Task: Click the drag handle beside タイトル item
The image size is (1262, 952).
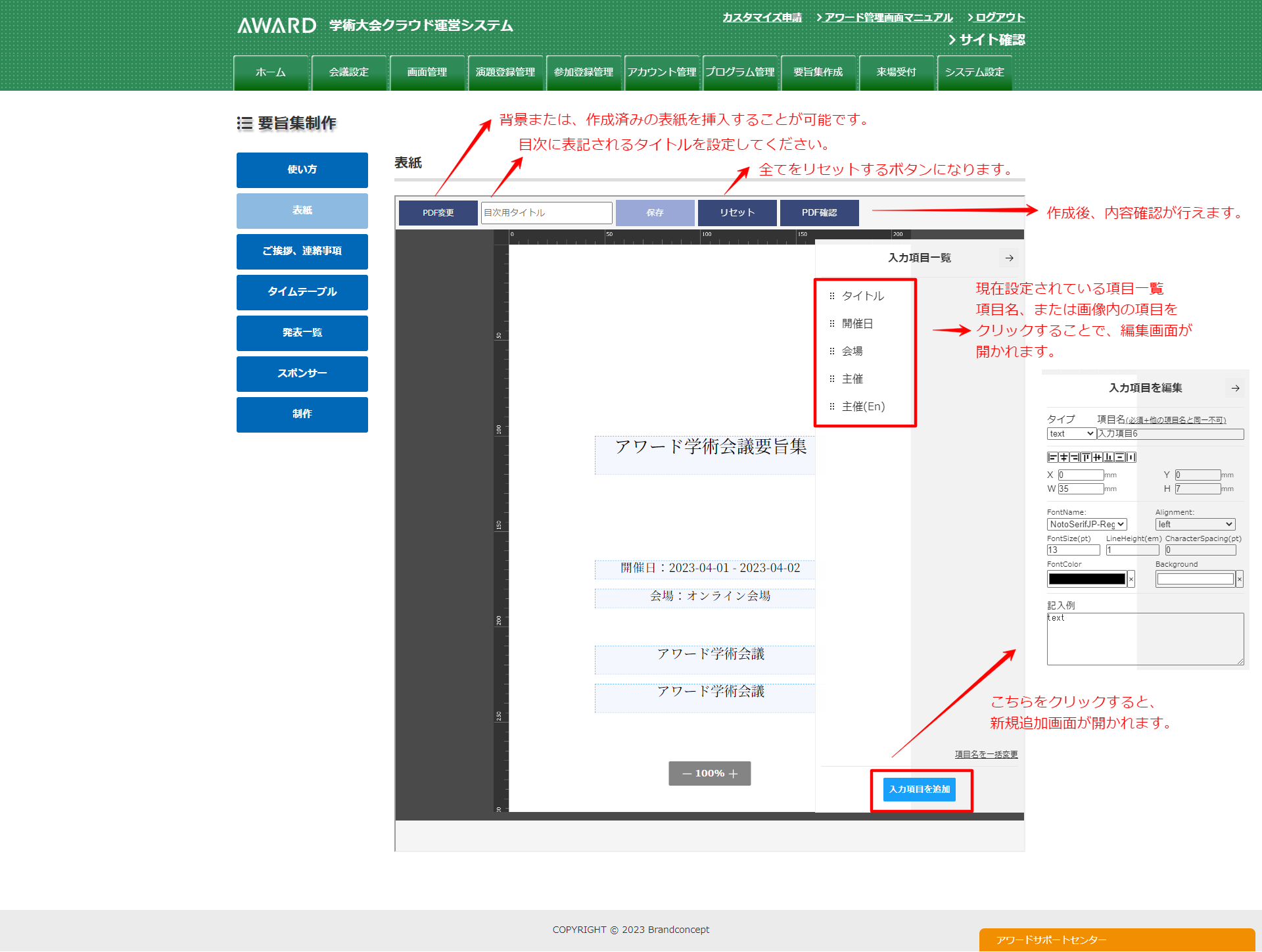Action: [832, 296]
